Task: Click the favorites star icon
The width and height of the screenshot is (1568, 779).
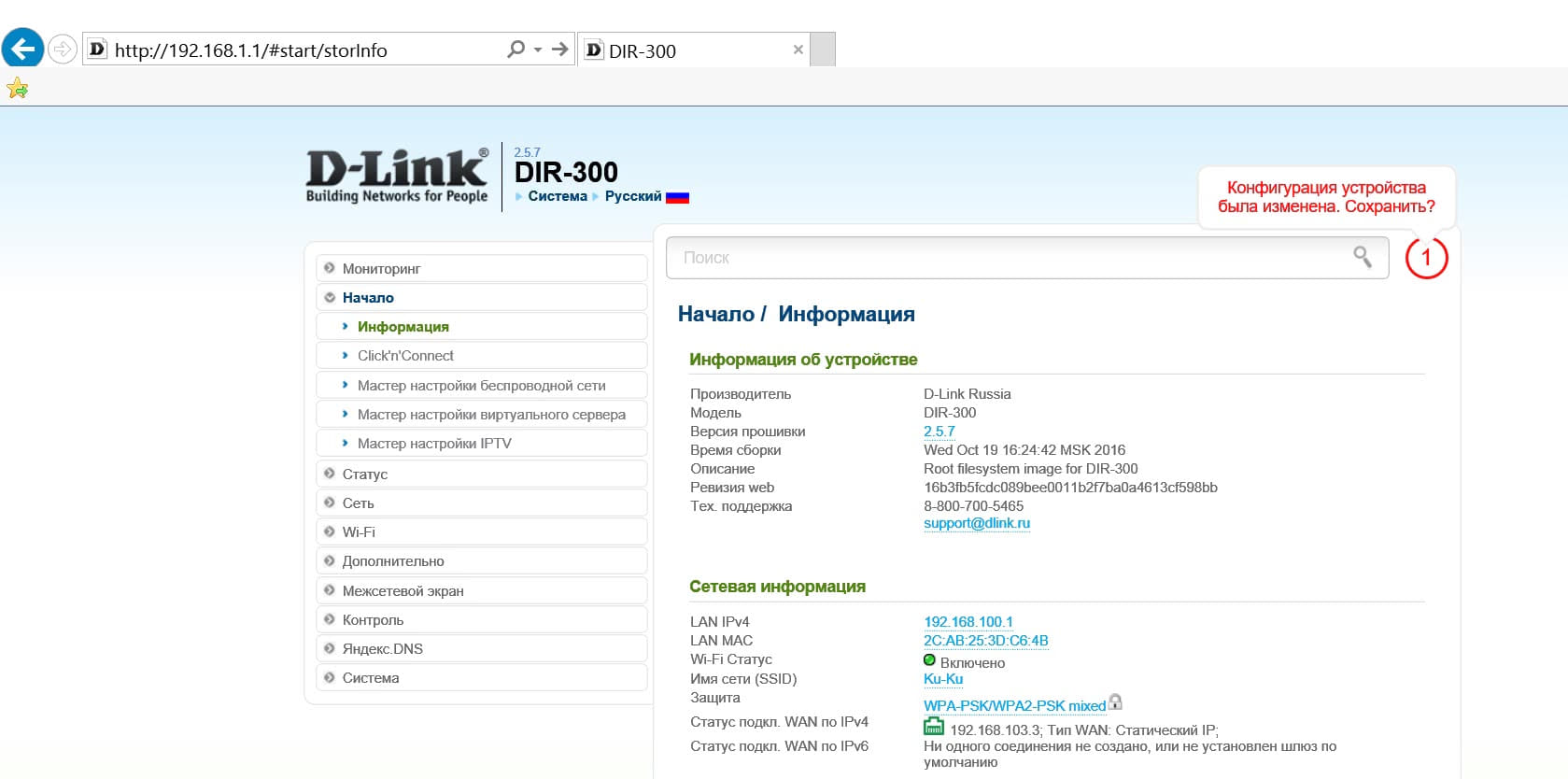Action: pos(17,89)
